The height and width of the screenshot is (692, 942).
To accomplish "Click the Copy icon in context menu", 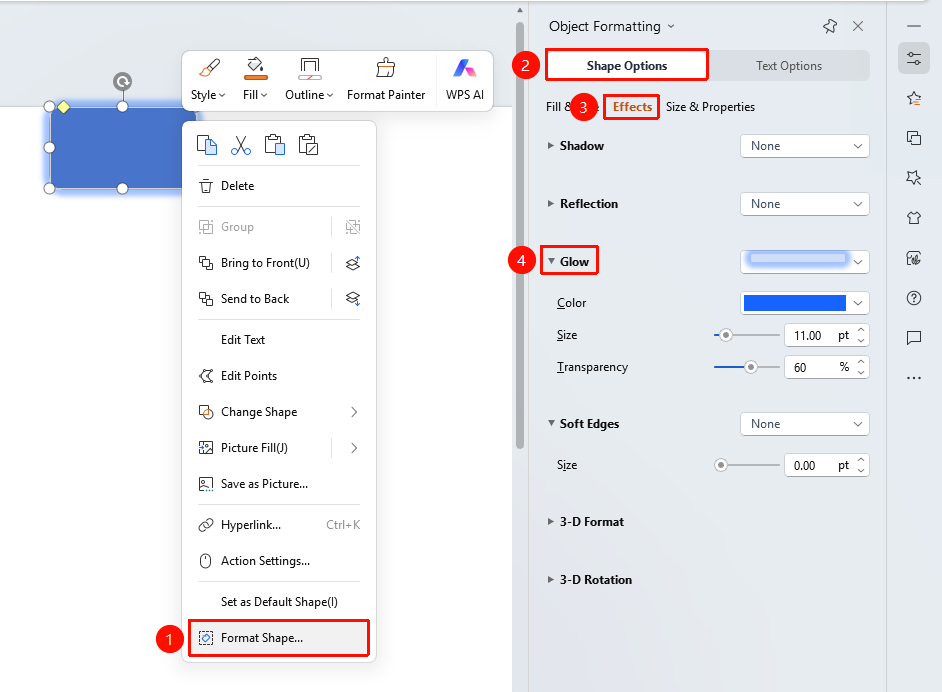I will tap(207, 145).
